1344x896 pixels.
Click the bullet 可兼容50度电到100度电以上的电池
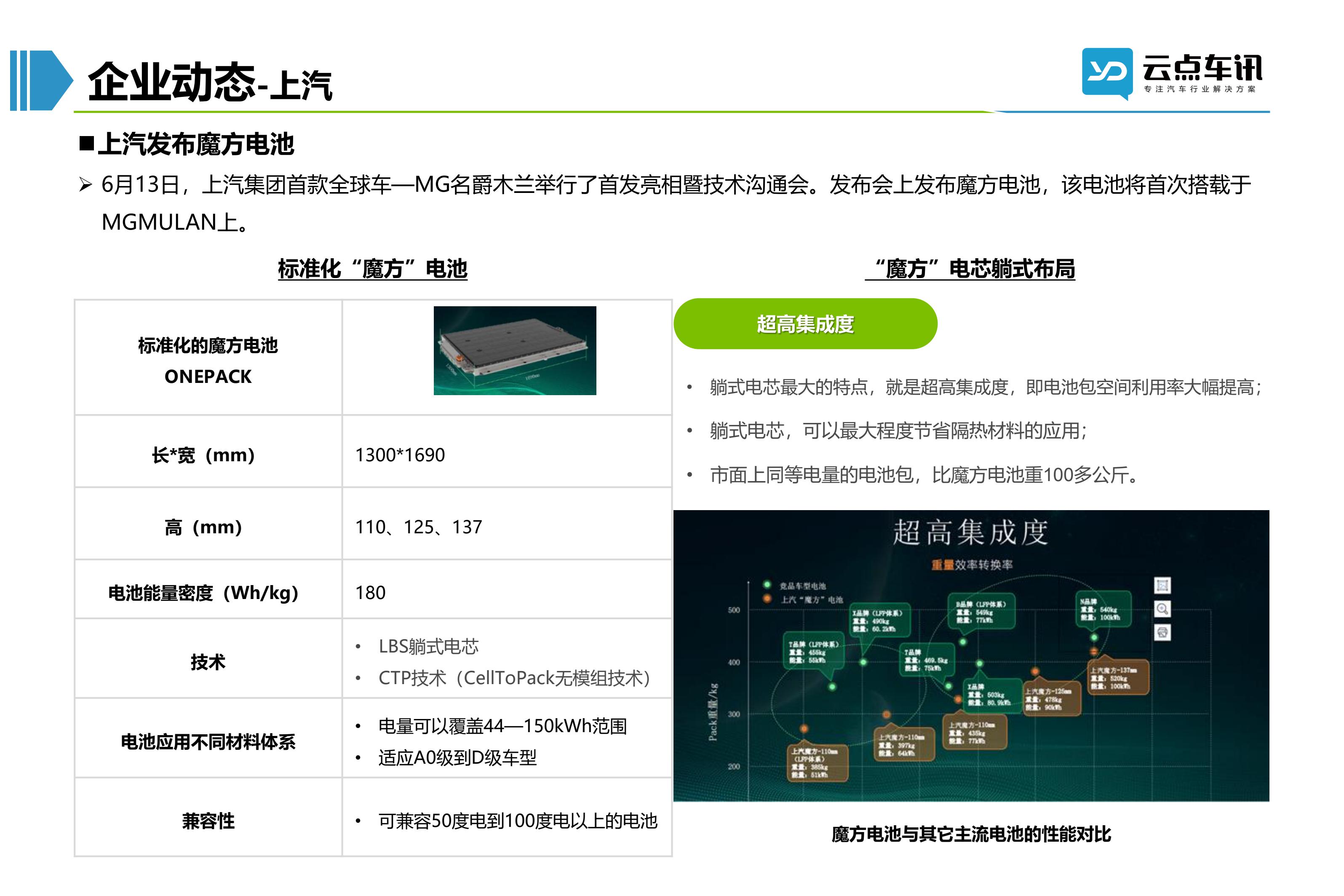tap(518, 821)
